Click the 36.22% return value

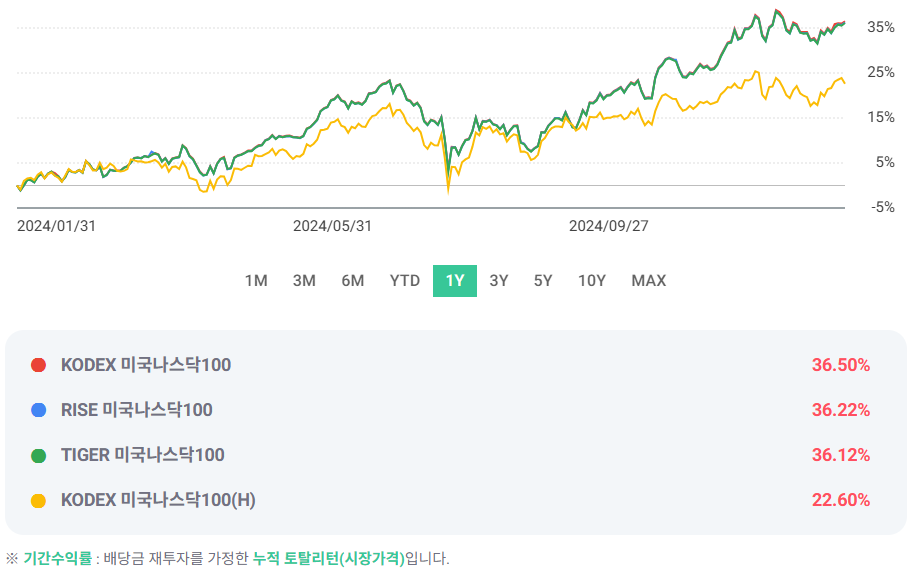(841, 410)
